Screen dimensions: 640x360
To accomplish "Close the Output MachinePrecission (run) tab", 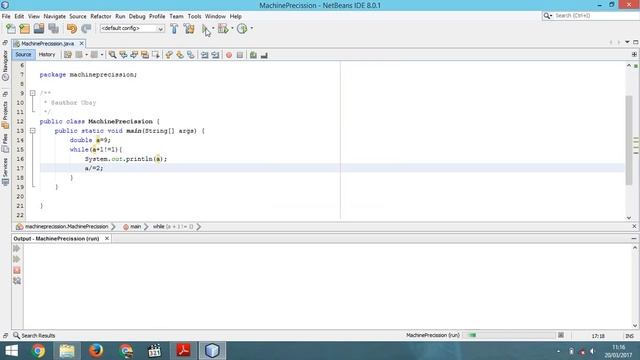I will pyautogui.click(x=107, y=238).
